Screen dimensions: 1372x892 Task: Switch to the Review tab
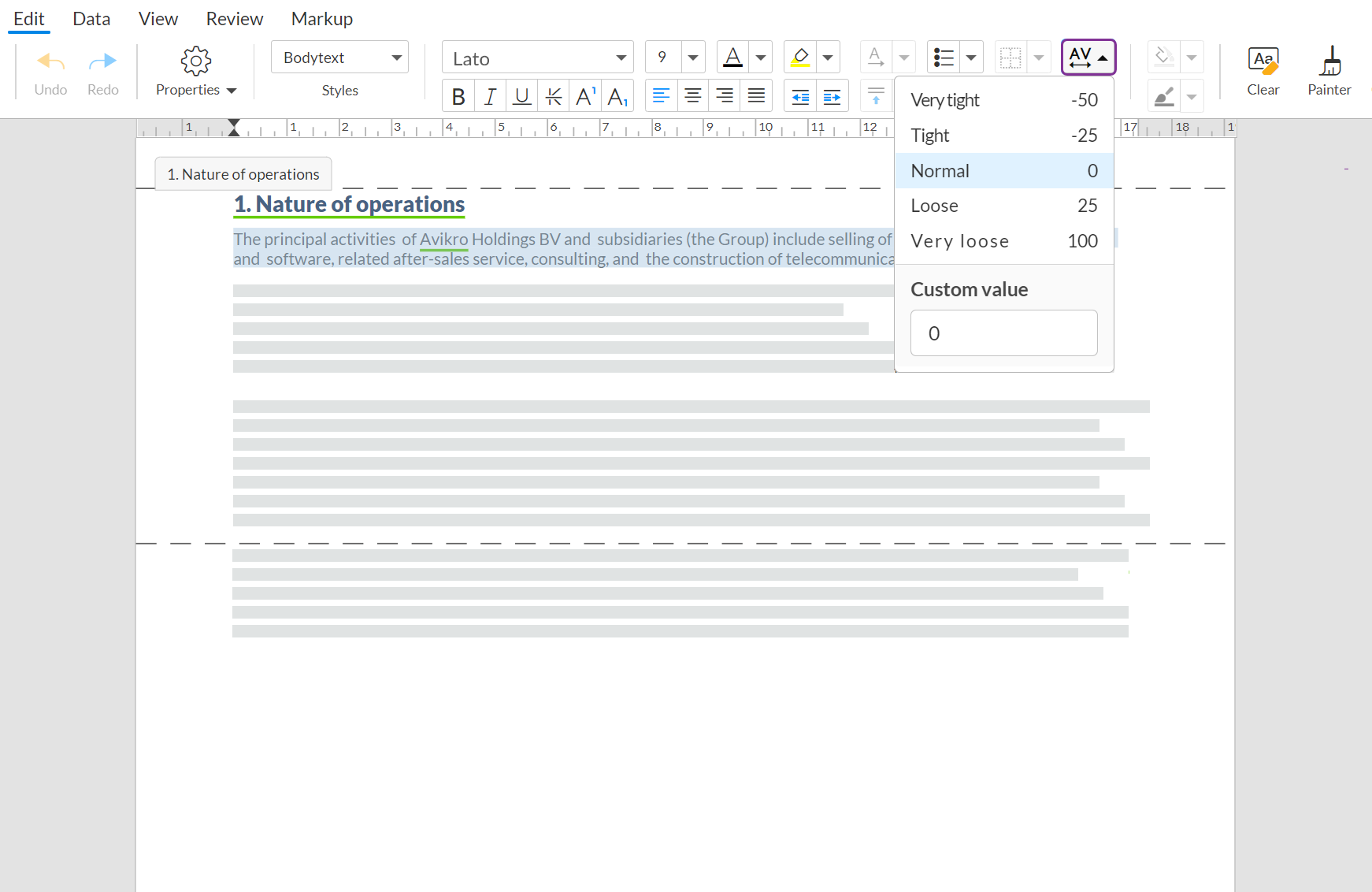point(234,18)
